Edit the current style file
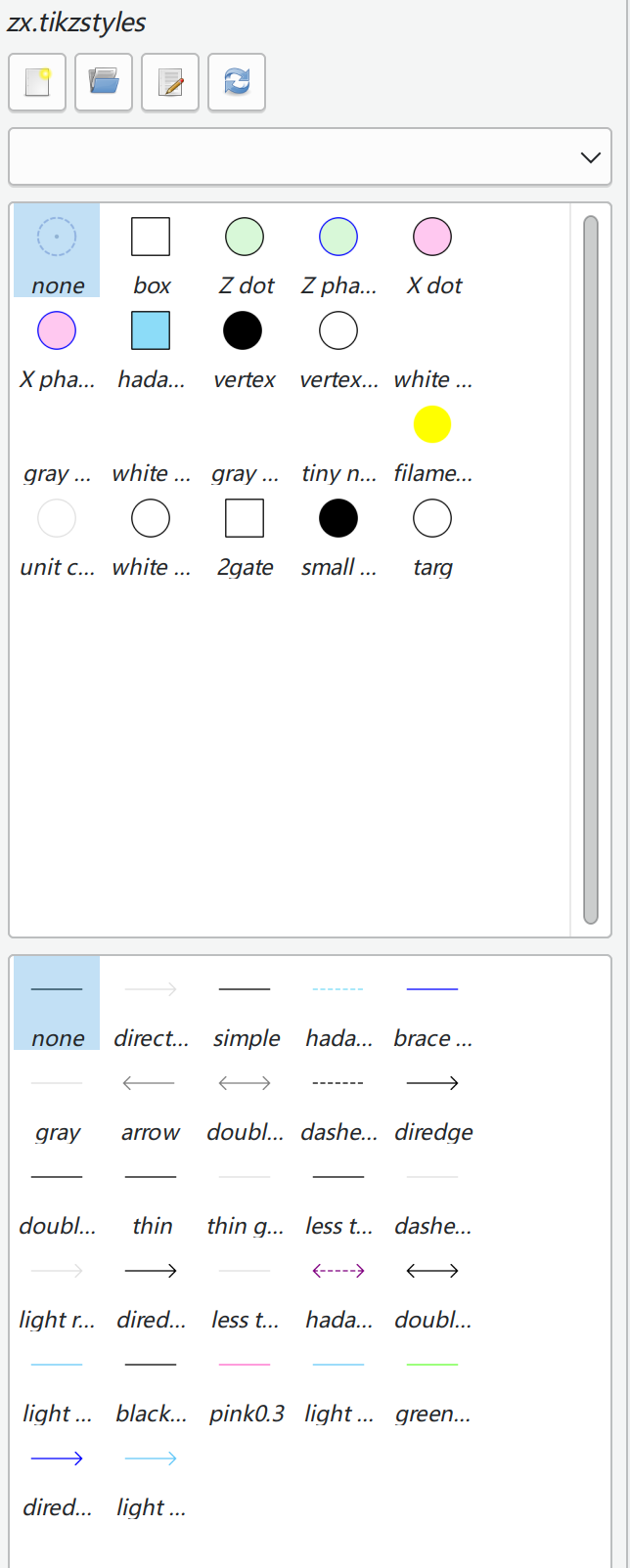Screen dimensions: 630x1568 click(x=169, y=82)
